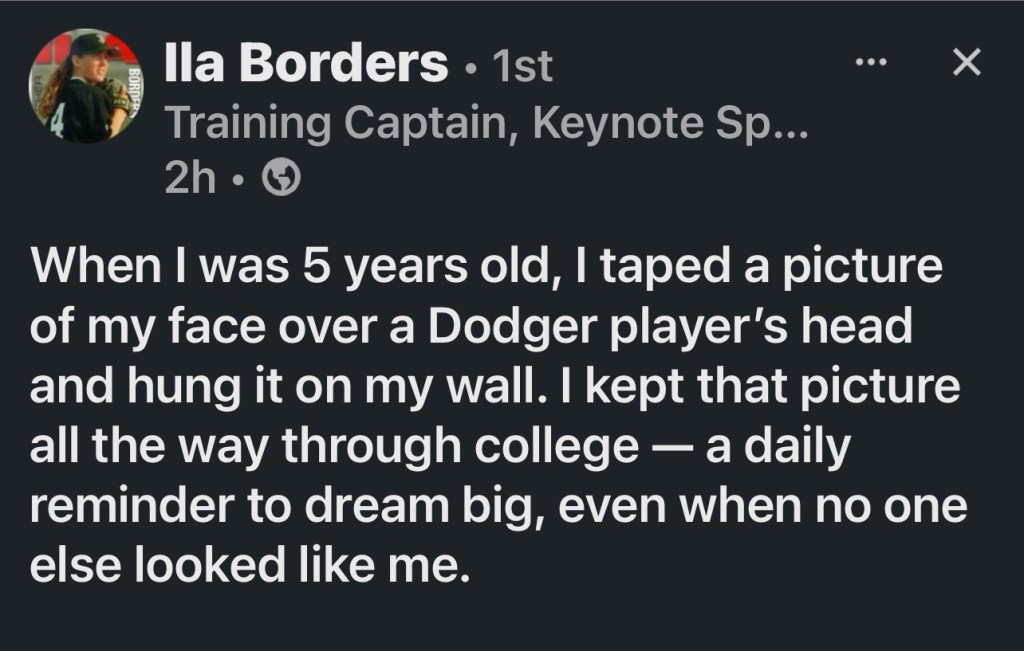The width and height of the screenshot is (1024, 651).
Task: Click the line mentioning Dodger player's head
Action: 471,329
